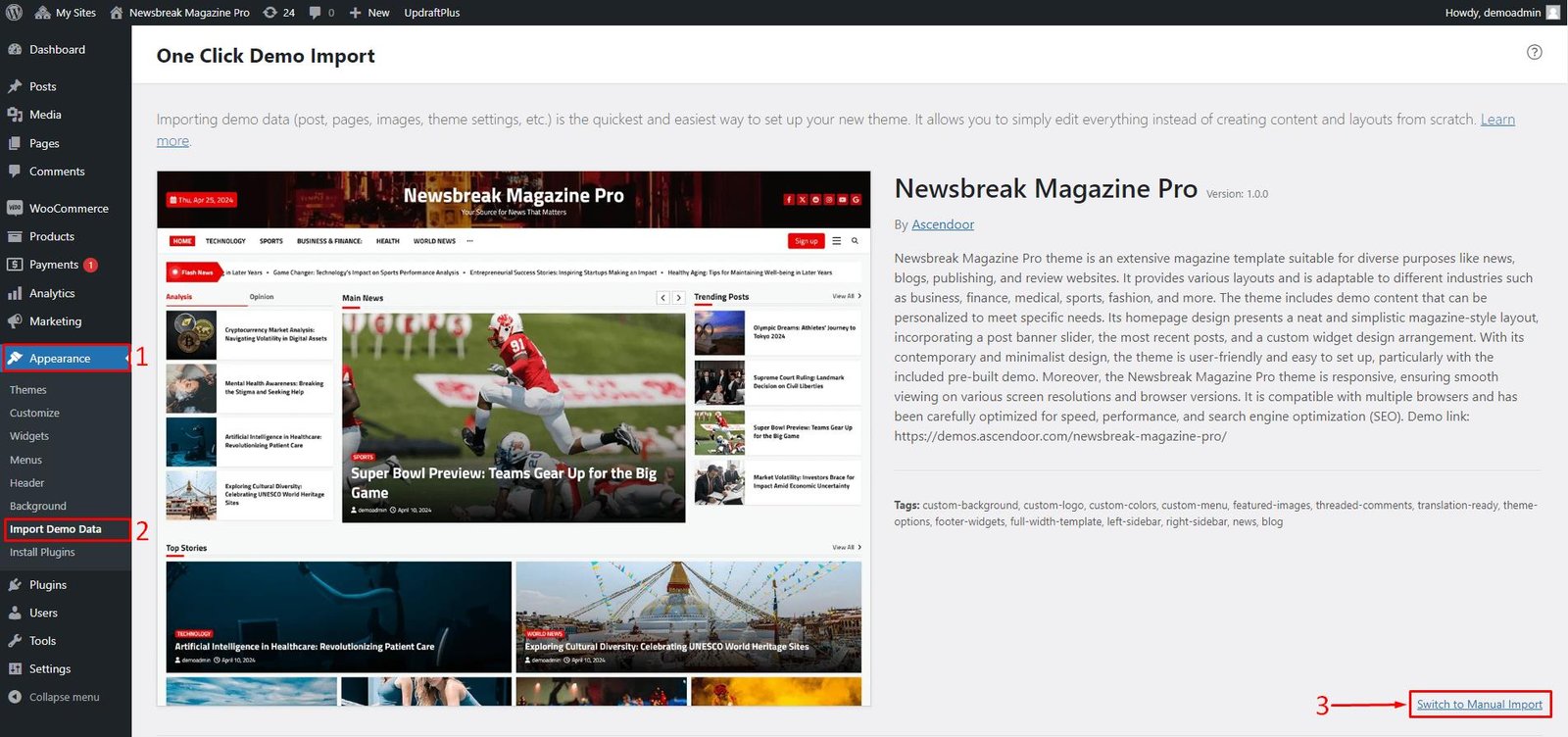Viewport: 1568px width, 737px height.
Task: Click the HOME tab in preview navigation
Action: pyautogui.click(x=182, y=241)
